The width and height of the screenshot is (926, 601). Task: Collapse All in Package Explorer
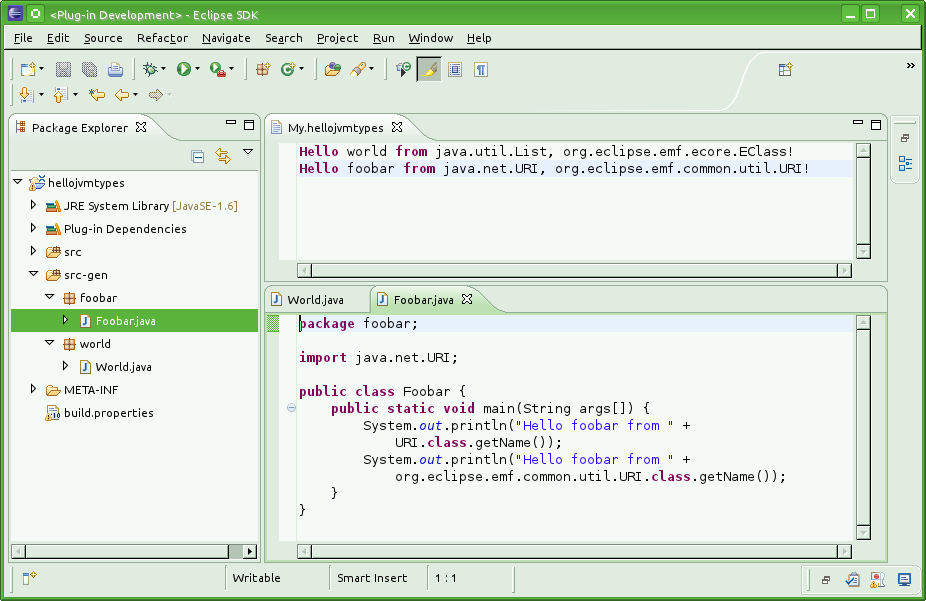[198, 156]
